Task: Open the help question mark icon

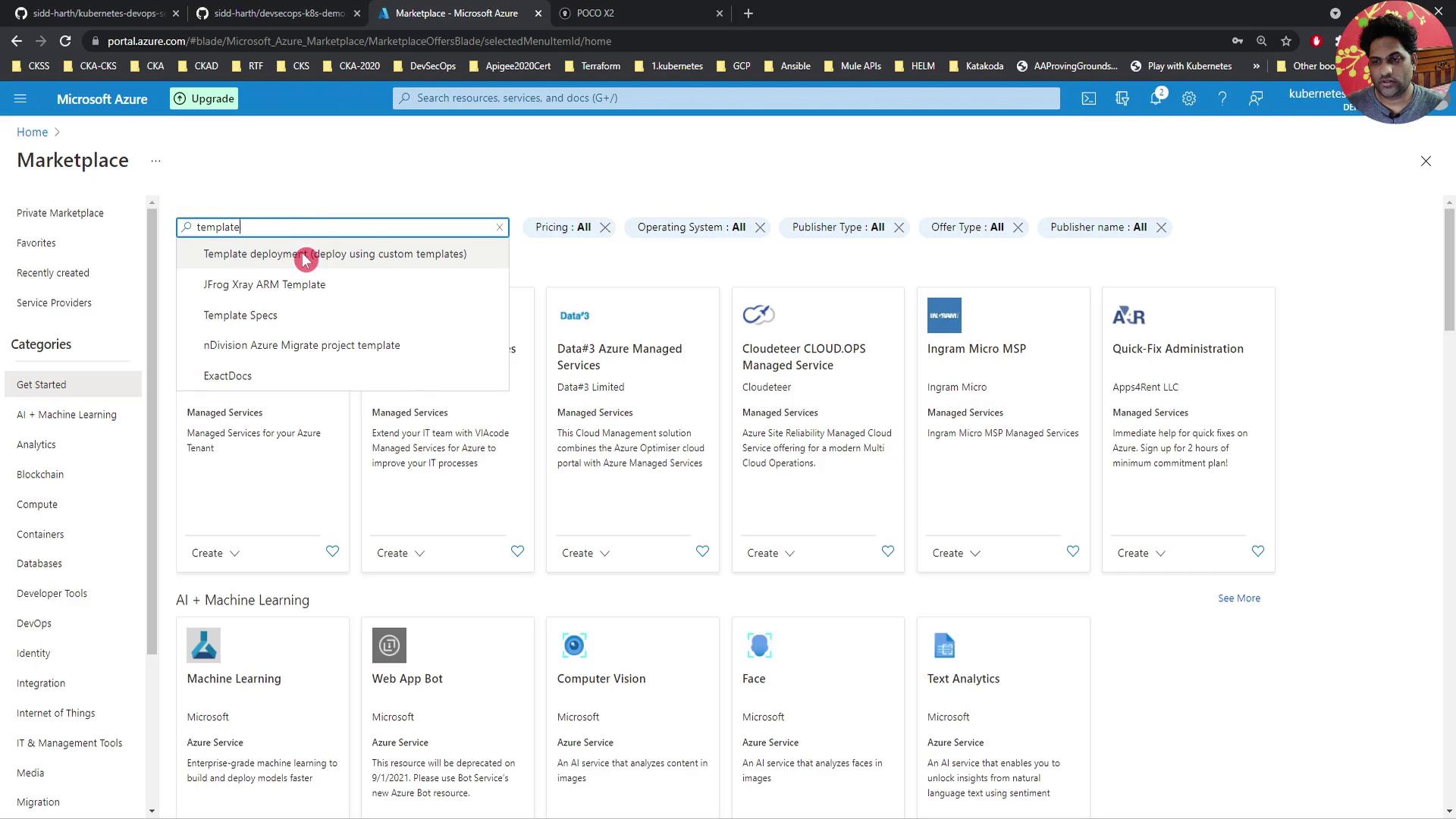Action: coord(1222,99)
